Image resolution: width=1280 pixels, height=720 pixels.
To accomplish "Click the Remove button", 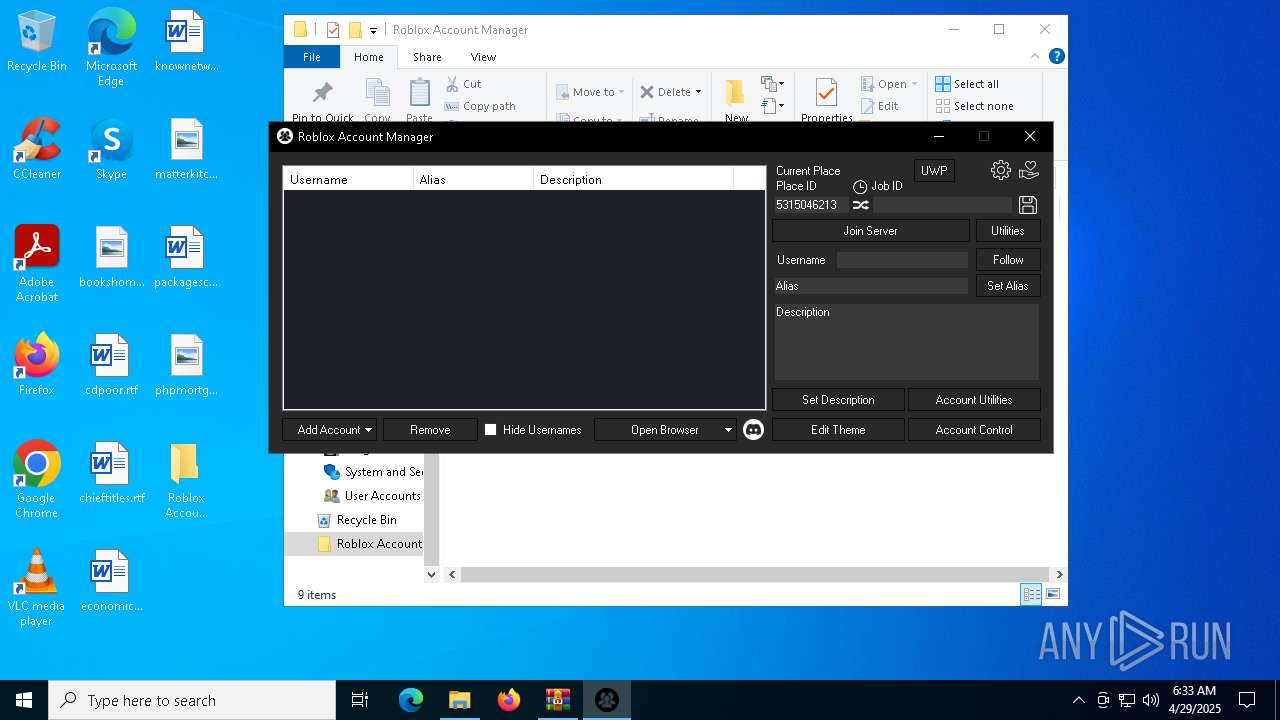I will point(430,430).
